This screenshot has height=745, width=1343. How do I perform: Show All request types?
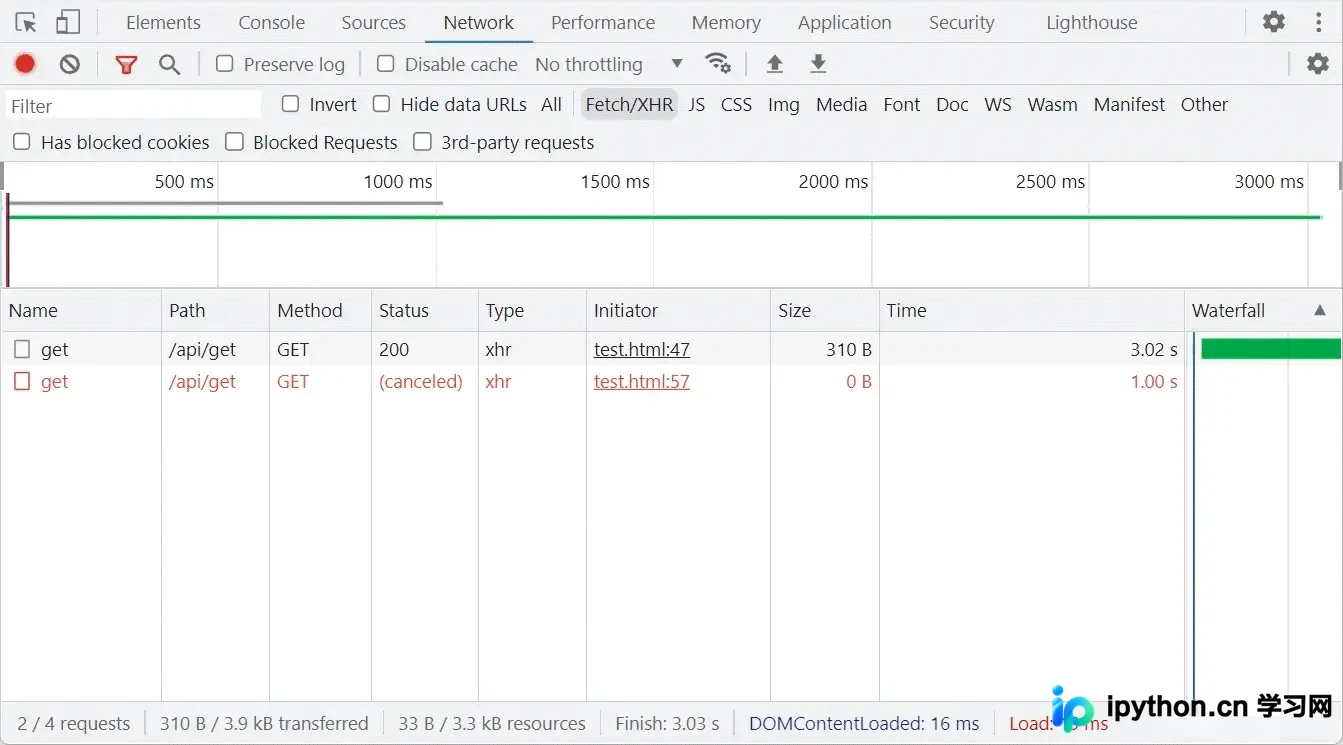coord(551,104)
